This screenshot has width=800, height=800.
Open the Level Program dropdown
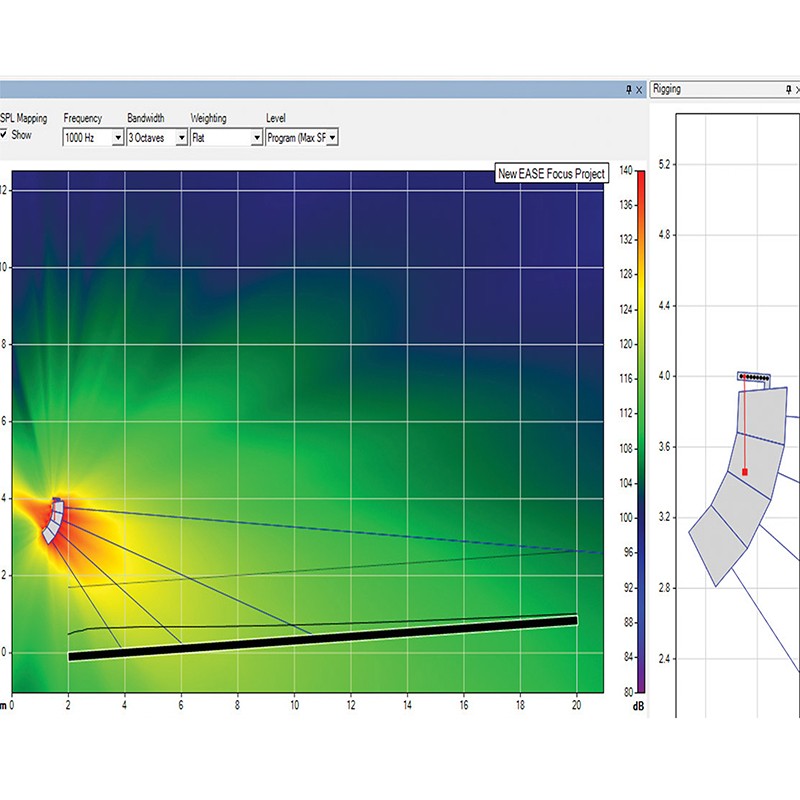[x=302, y=137]
